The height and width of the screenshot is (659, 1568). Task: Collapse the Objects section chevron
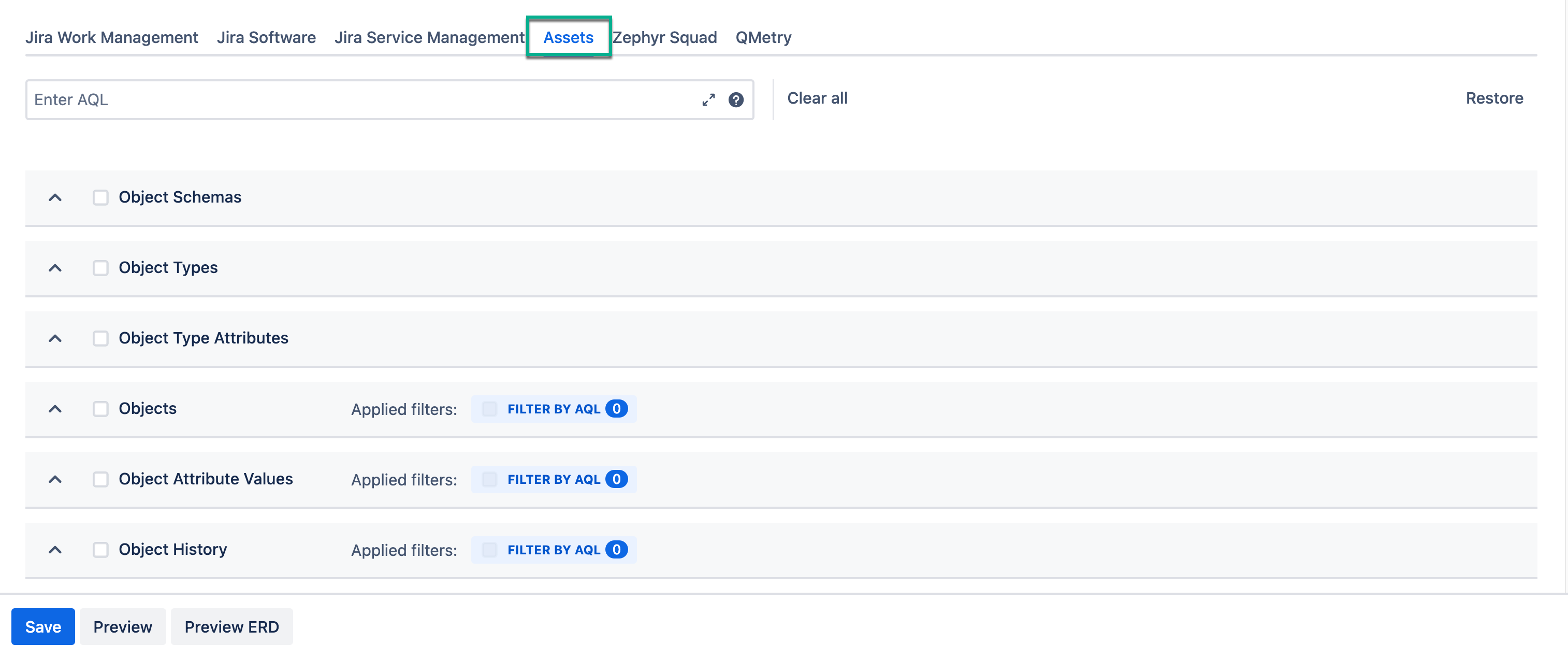[x=55, y=409]
